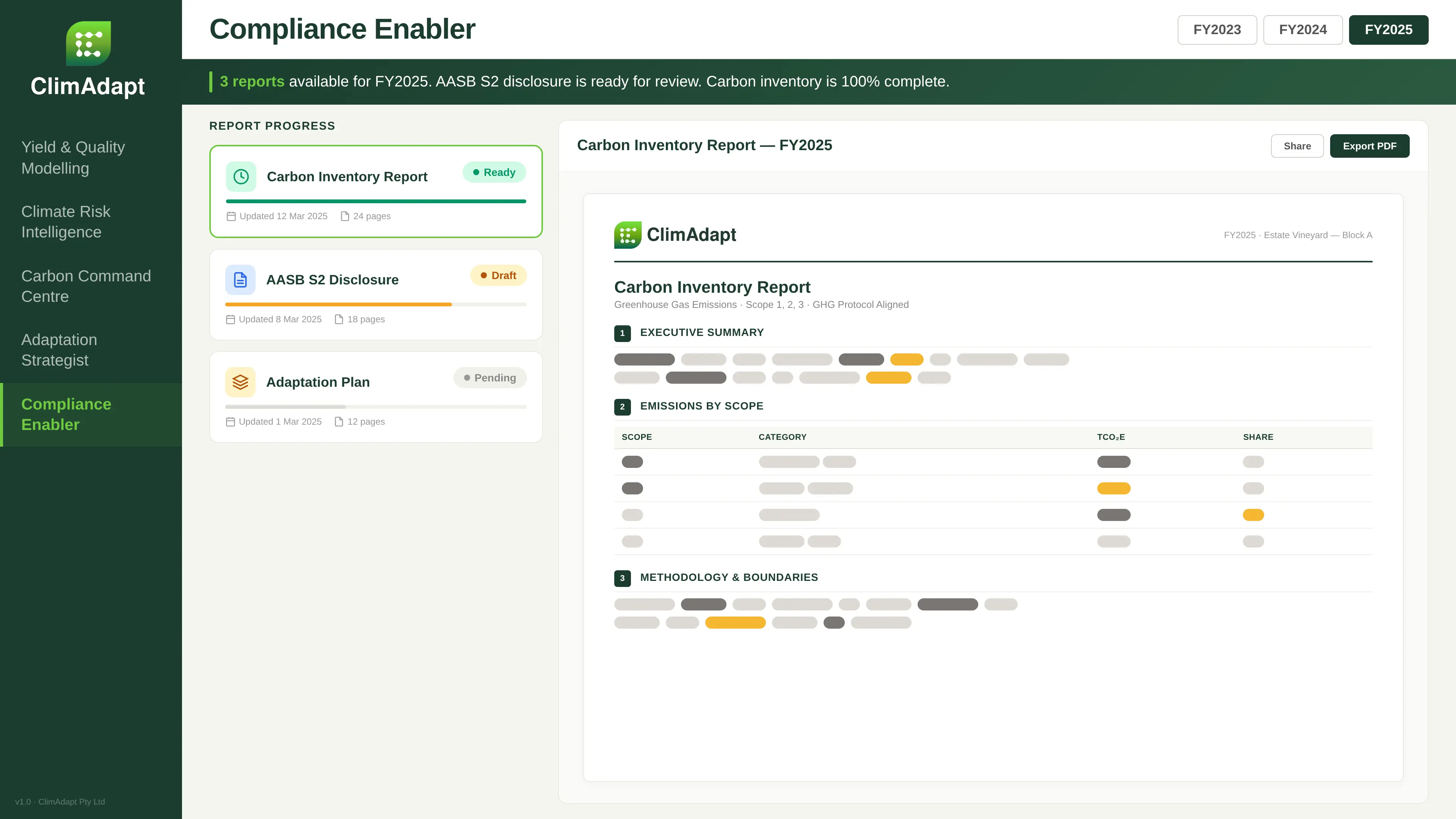This screenshot has width=1456, height=819.
Task: Open Carbon Command Centre from the sidebar
Action: point(86,286)
